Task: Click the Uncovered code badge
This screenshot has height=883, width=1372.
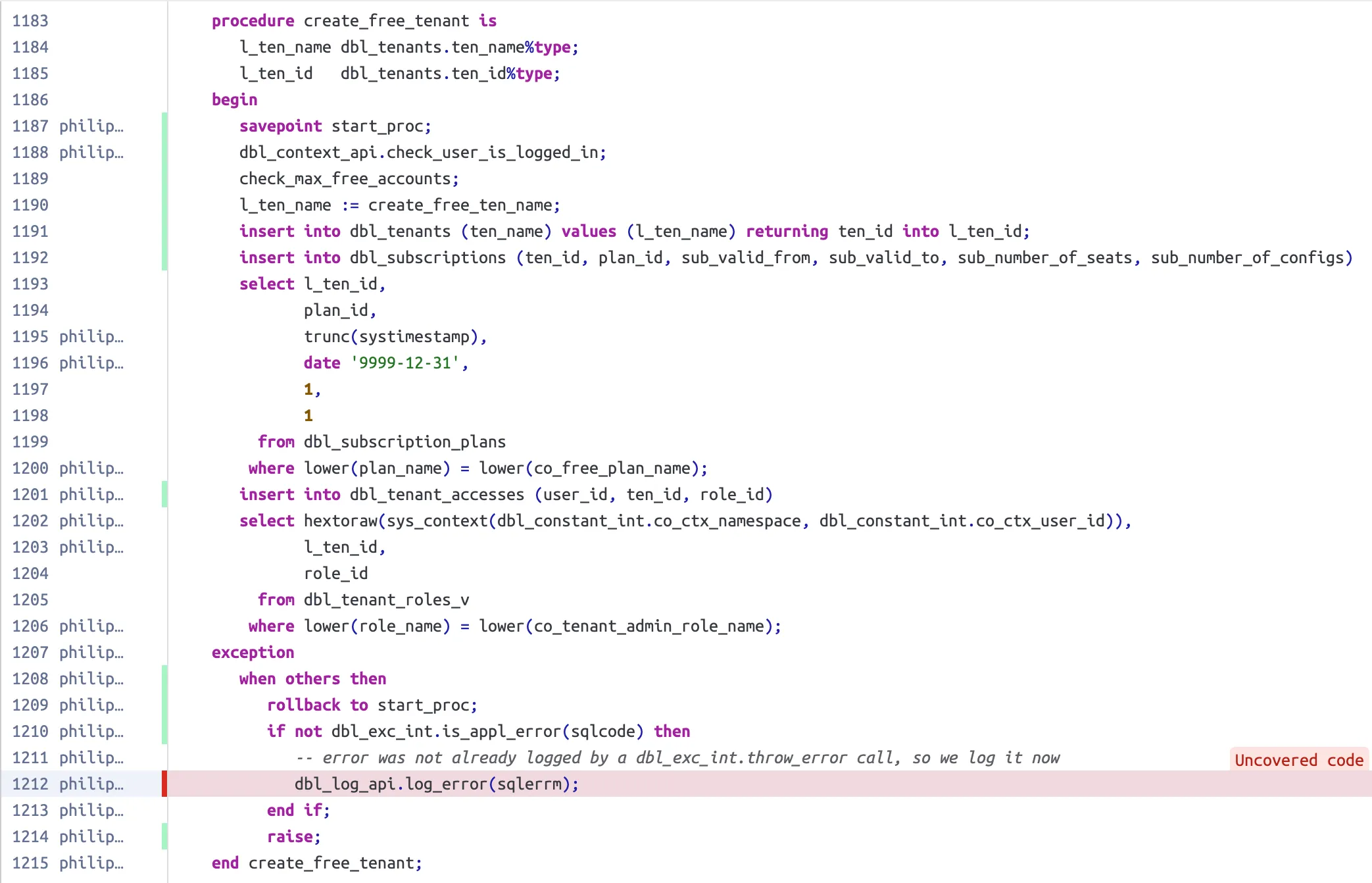Action: (1298, 760)
